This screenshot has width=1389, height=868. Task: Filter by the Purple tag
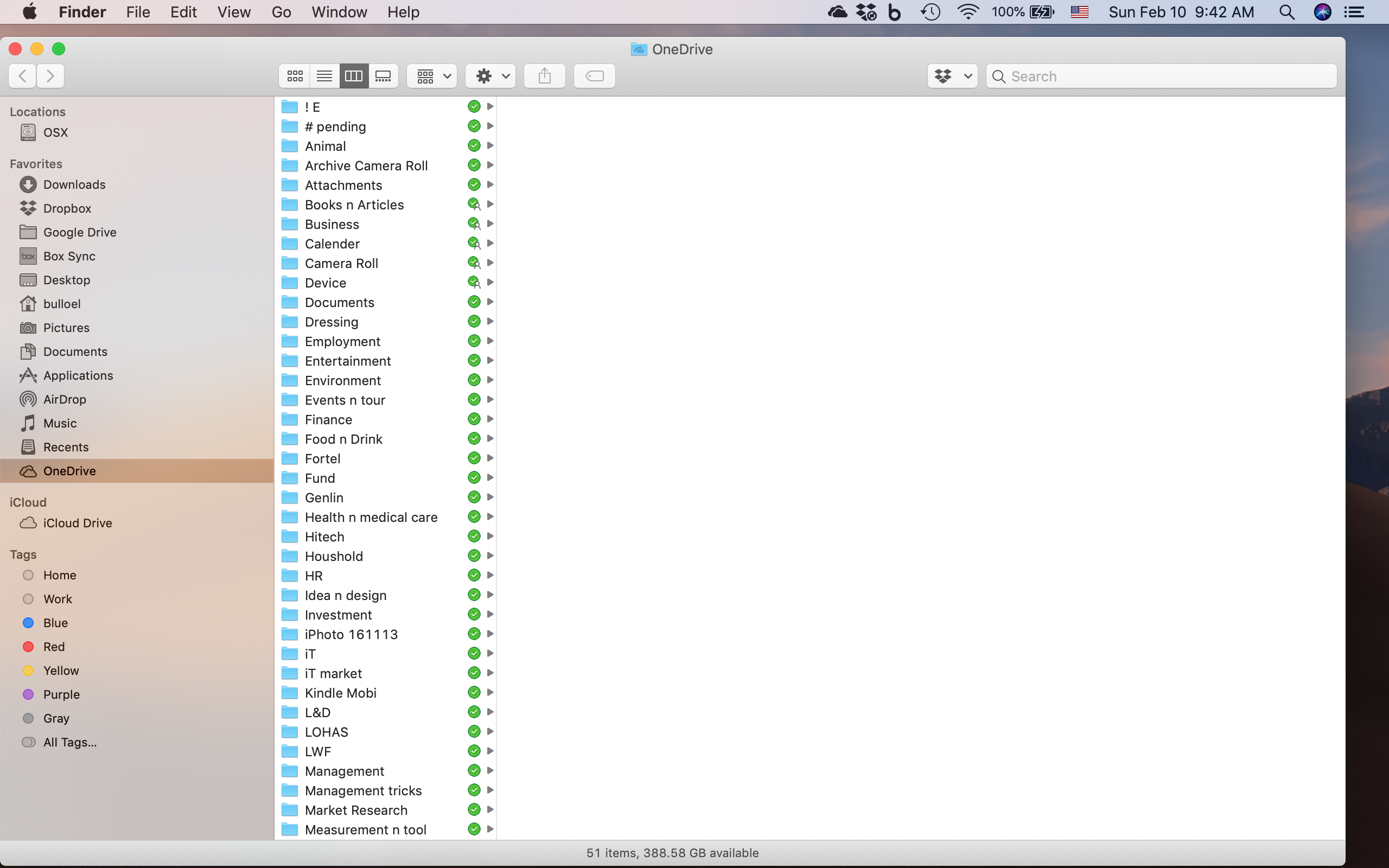[137, 694]
